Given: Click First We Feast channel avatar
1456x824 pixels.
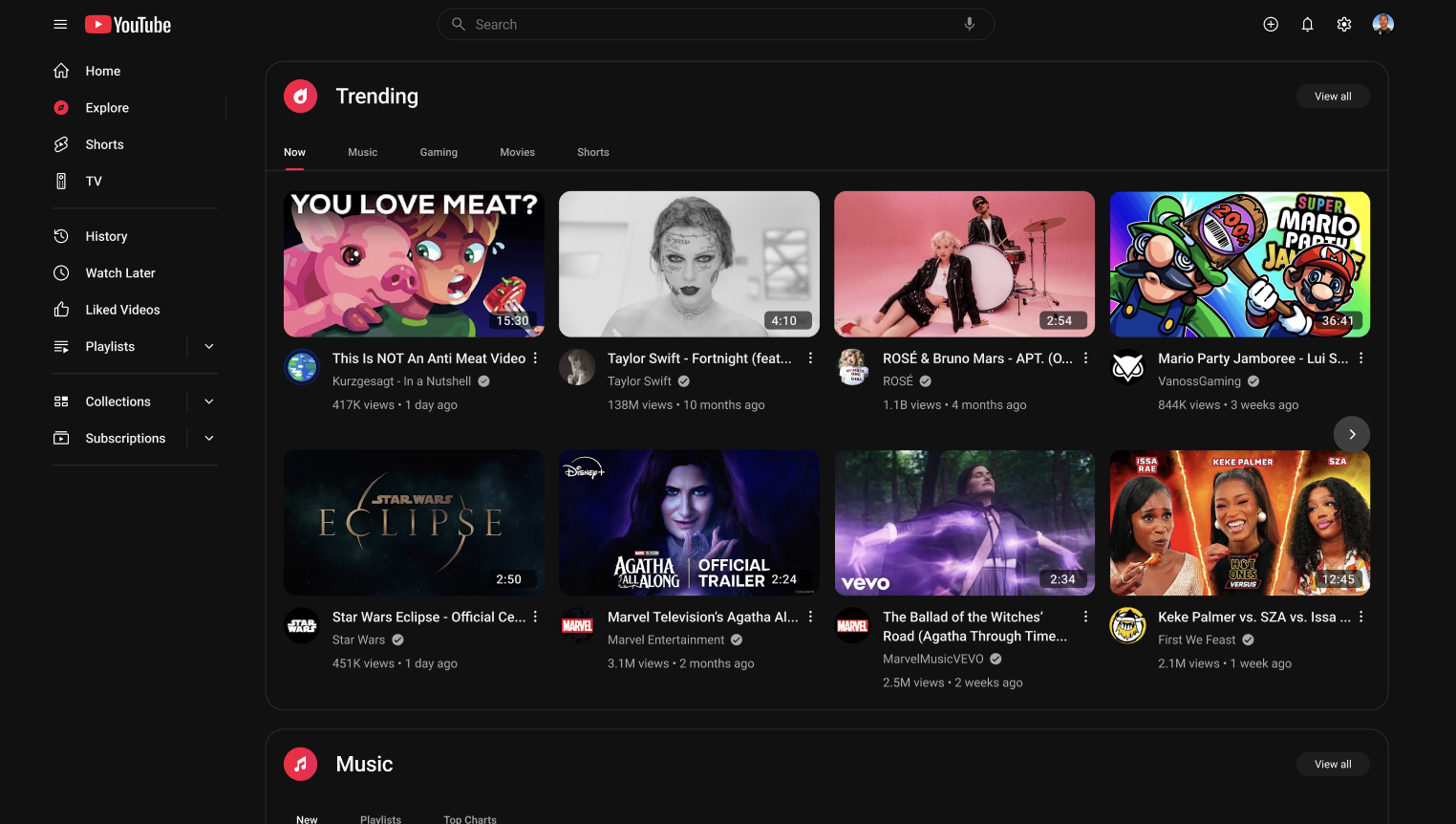Looking at the screenshot, I should pyautogui.click(x=1127, y=626).
